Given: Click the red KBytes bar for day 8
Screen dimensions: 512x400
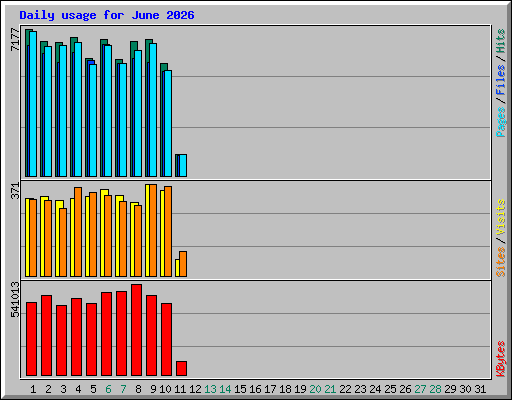Looking at the screenshot, I should (x=137, y=330).
